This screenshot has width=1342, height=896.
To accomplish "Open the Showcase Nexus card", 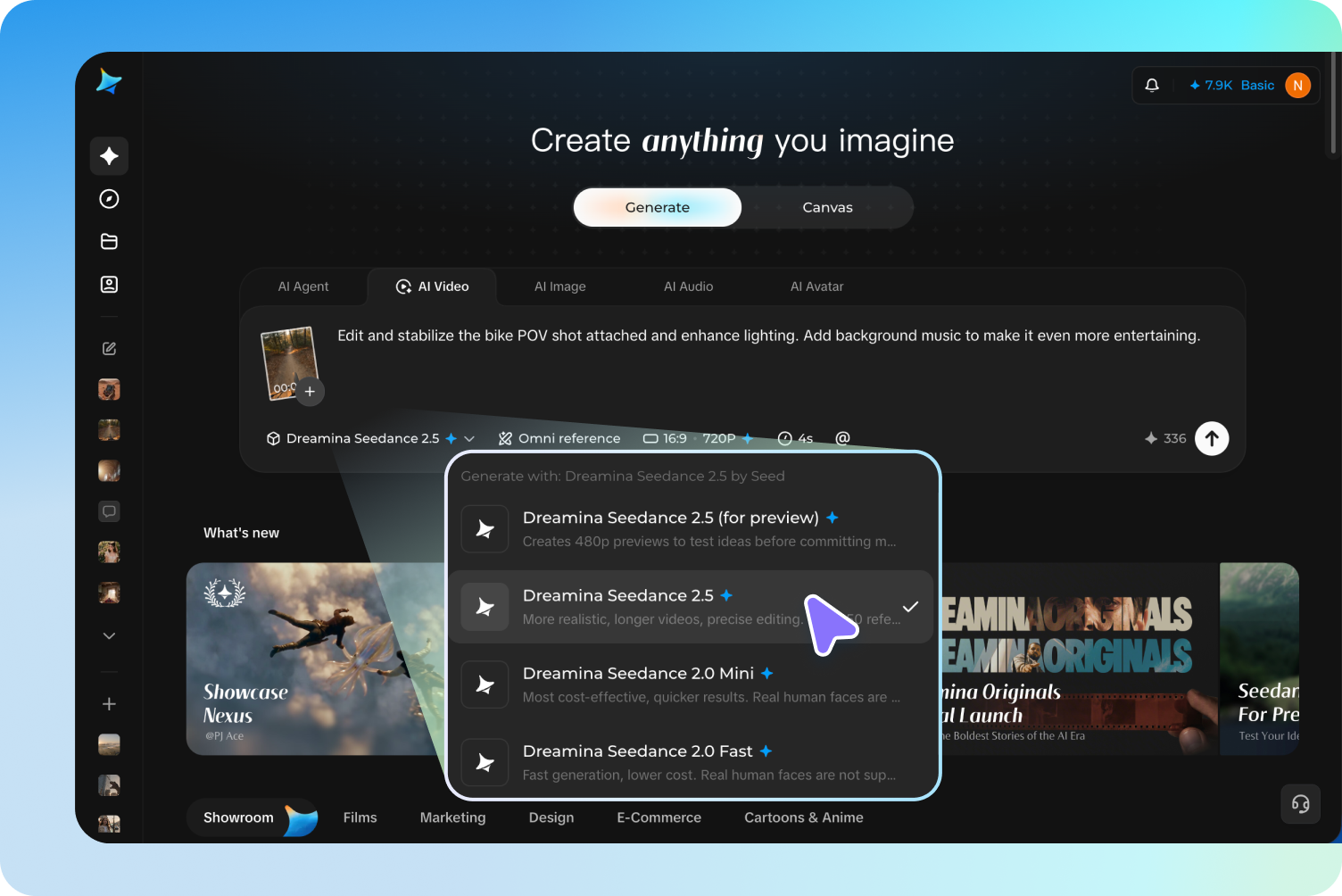I will (315, 659).
